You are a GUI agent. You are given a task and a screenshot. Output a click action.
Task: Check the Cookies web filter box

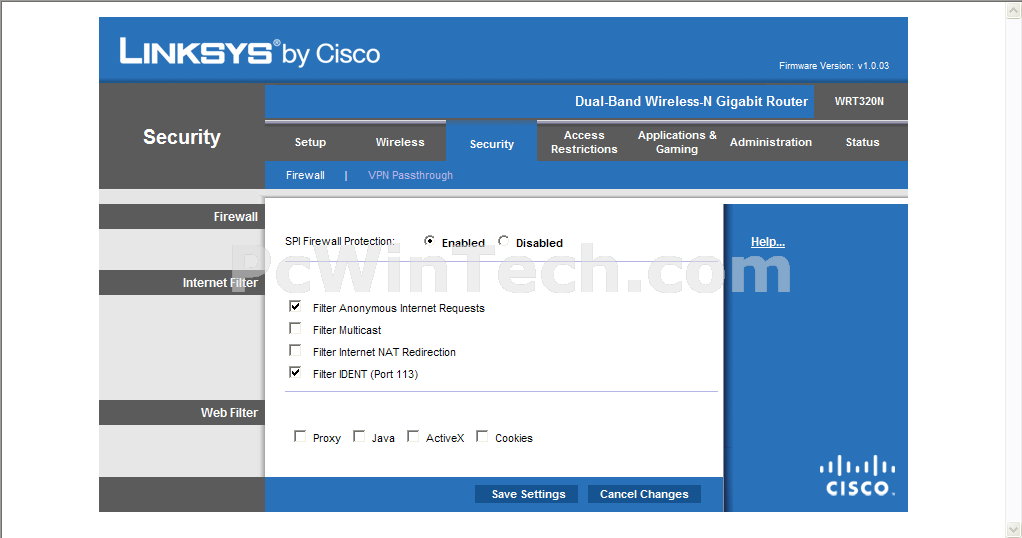482,436
